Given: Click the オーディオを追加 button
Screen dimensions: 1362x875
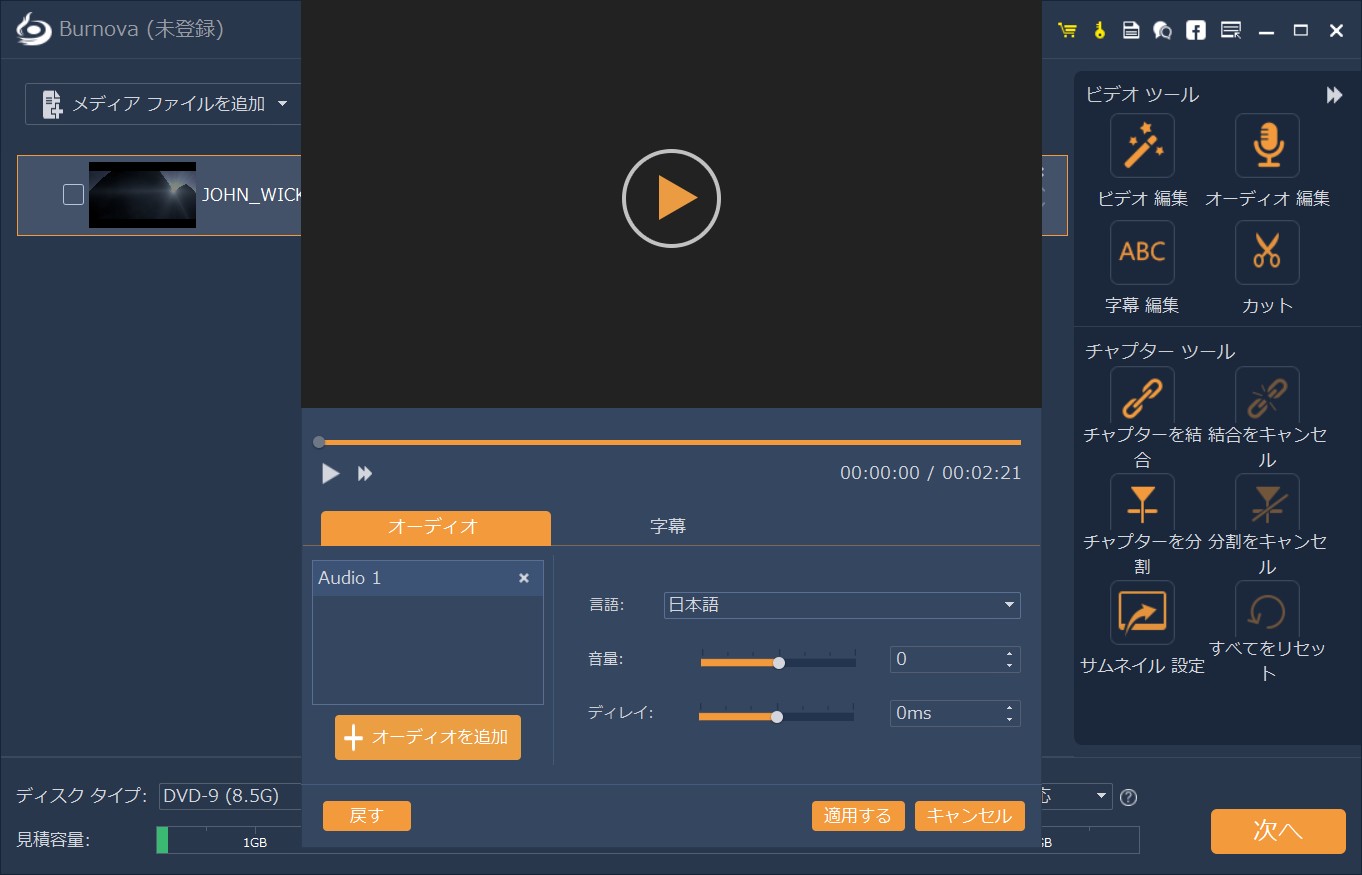Looking at the screenshot, I should [x=427, y=737].
